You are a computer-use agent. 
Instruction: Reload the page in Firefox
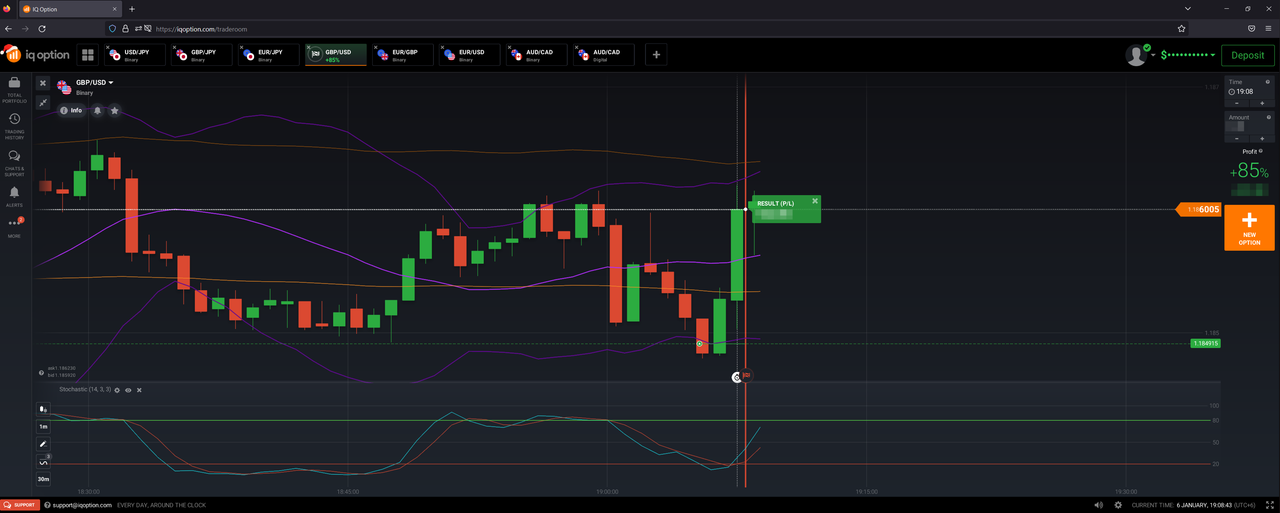[x=42, y=29]
